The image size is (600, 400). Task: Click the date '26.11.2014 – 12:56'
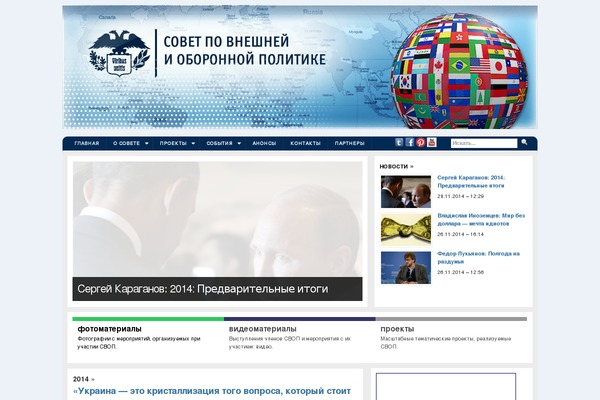pyautogui.click(x=460, y=272)
